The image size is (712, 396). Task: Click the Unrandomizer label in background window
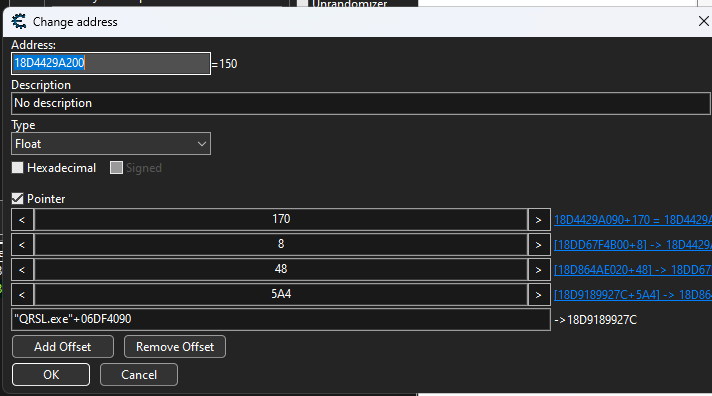(350, 4)
